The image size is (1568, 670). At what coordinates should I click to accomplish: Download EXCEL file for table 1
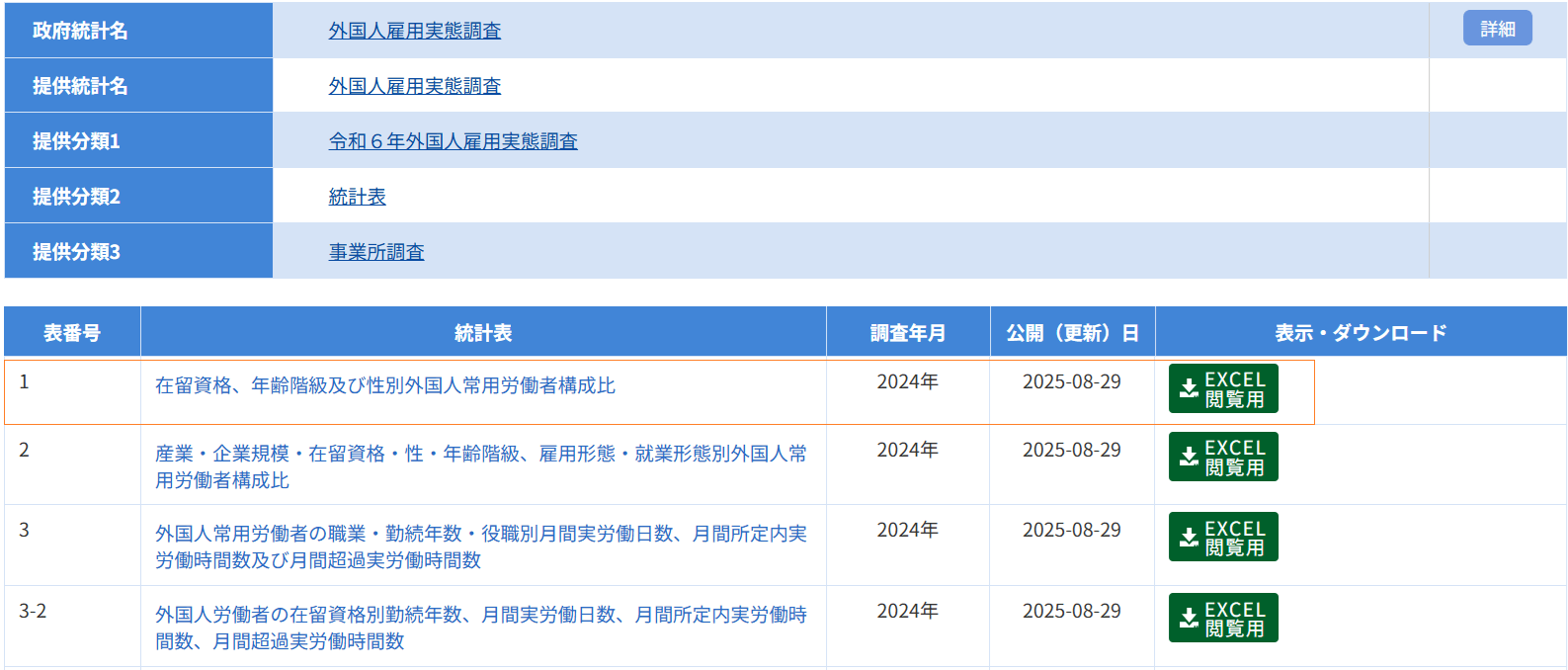[x=1223, y=389]
